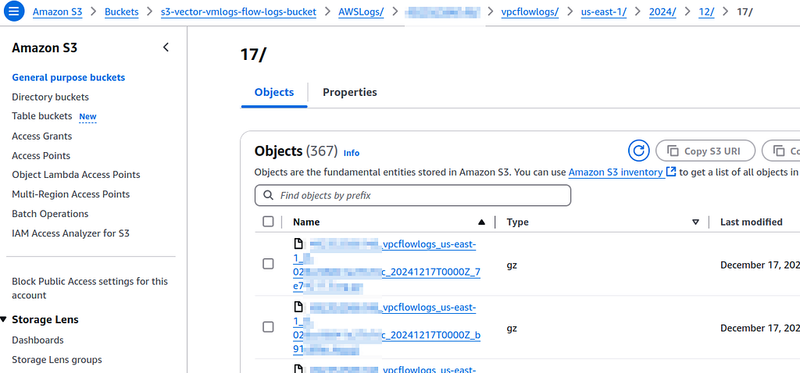Click the Type column header
Viewport: 800px width, 373px height.
pos(517,222)
